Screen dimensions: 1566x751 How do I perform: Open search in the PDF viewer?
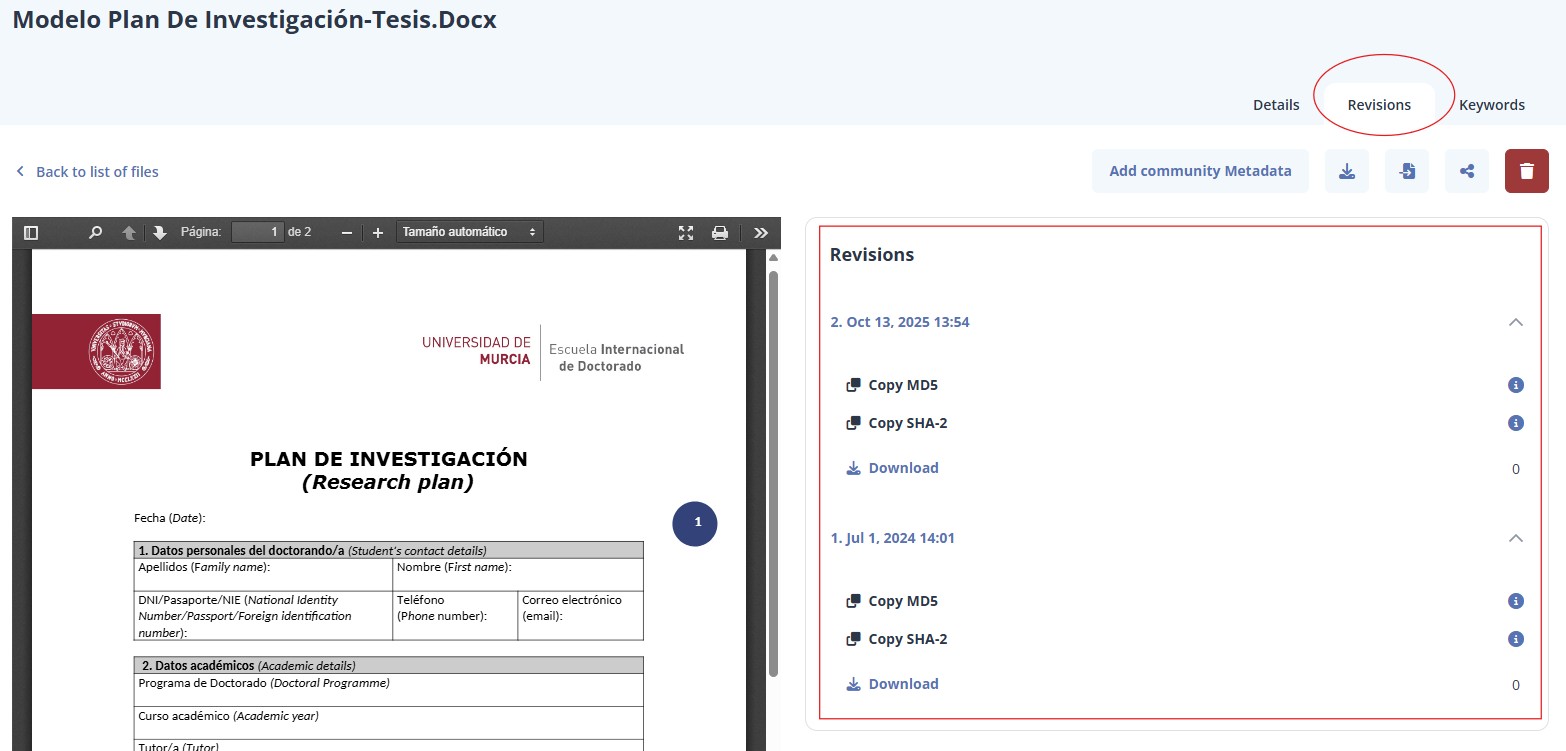[95, 233]
